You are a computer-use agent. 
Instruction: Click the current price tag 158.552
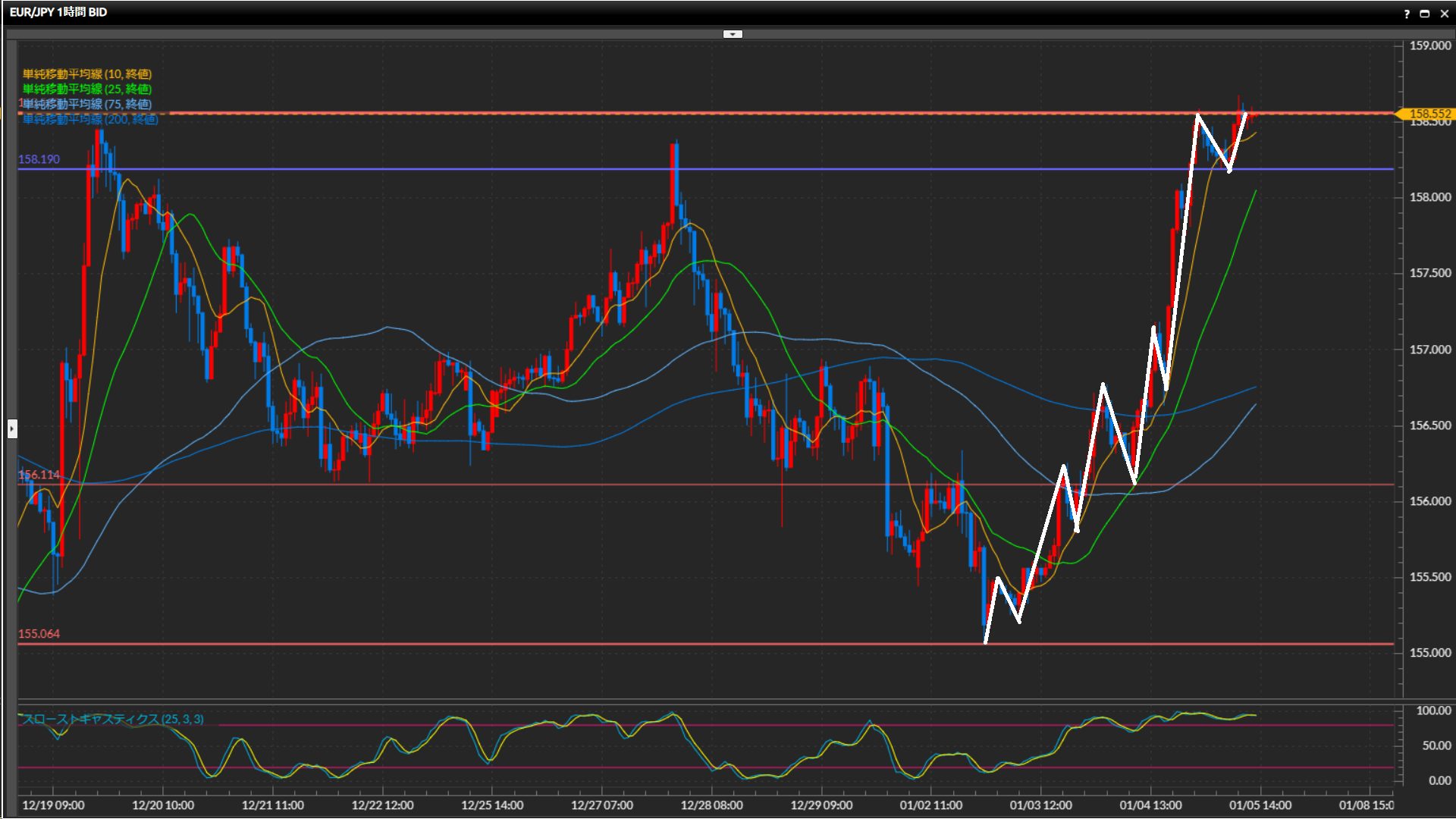(x=1429, y=114)
